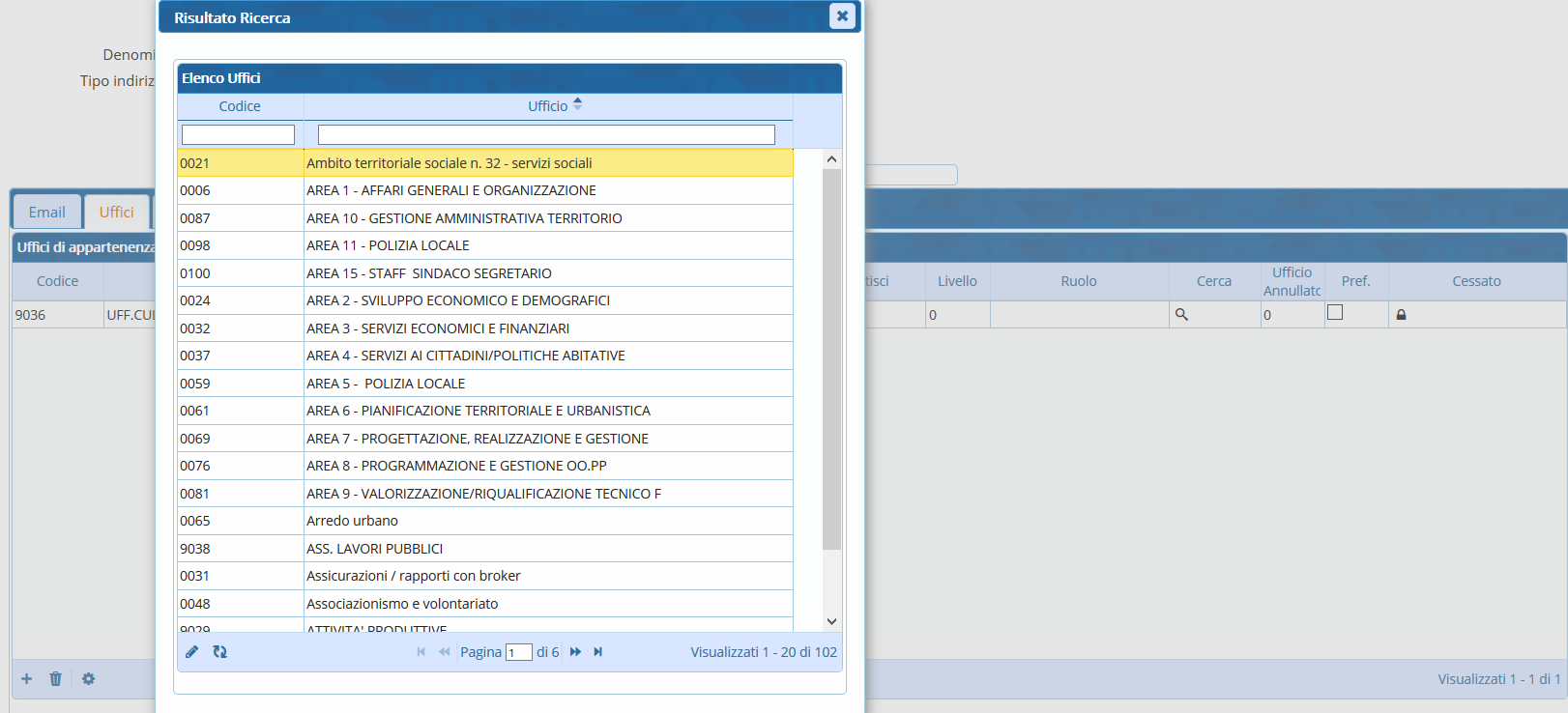Jump to the last results page
The height and width of the screenshot is (713, 1568).
click(x=598, y=652)
